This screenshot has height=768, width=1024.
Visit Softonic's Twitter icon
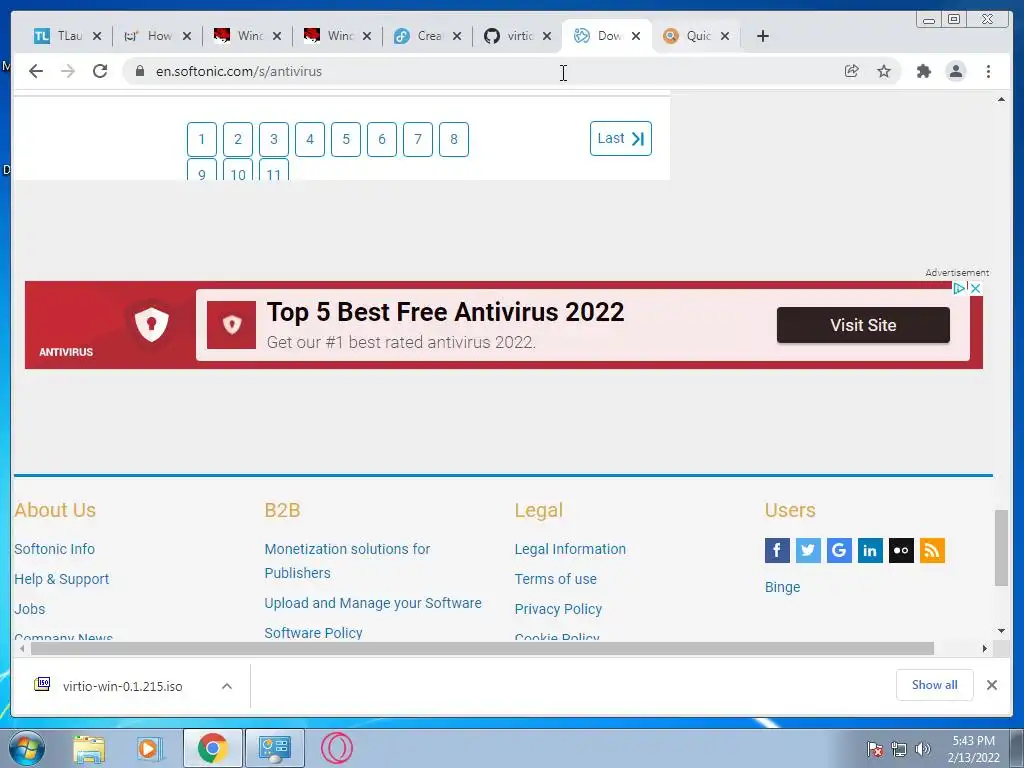pos(808,551)
